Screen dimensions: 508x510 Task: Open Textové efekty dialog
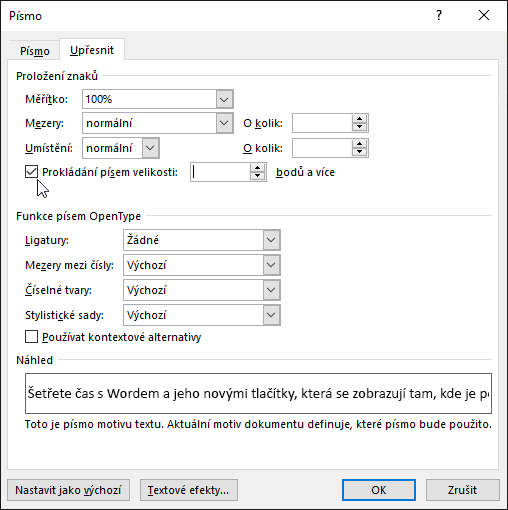coord(189,490)
